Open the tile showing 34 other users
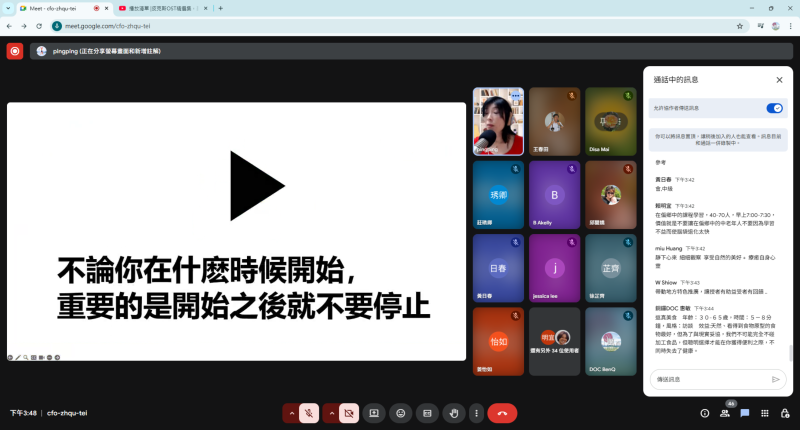 (x=555, y=342)
